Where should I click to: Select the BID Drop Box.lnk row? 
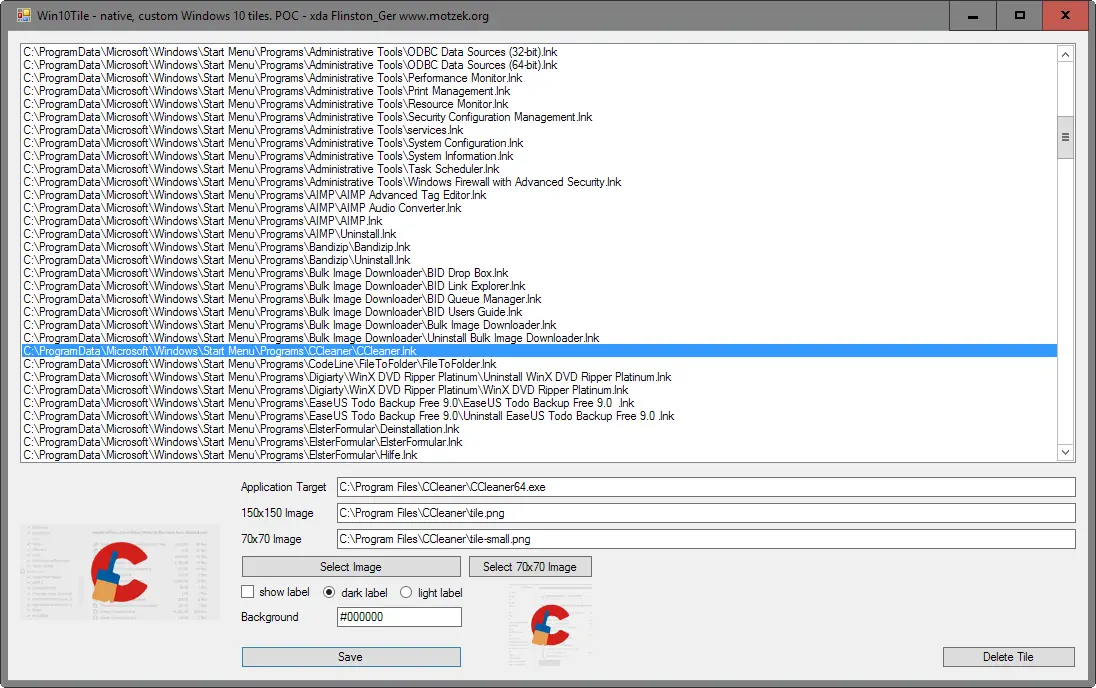[x=539, y=273]
